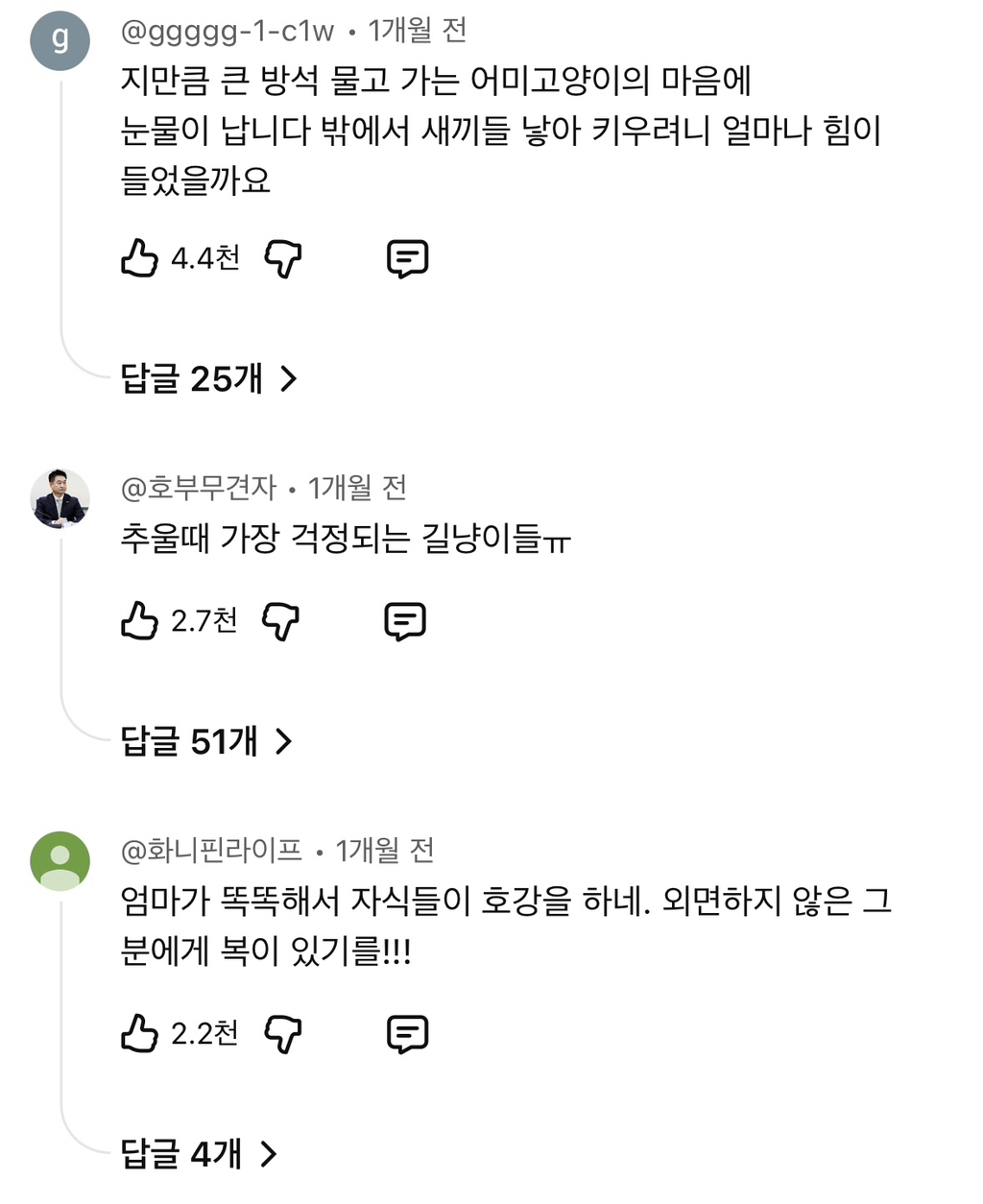Reply to the @호부무견자 comment
Image resolution: width=983 pixels, height=1204 pixels.
(405, 621)
